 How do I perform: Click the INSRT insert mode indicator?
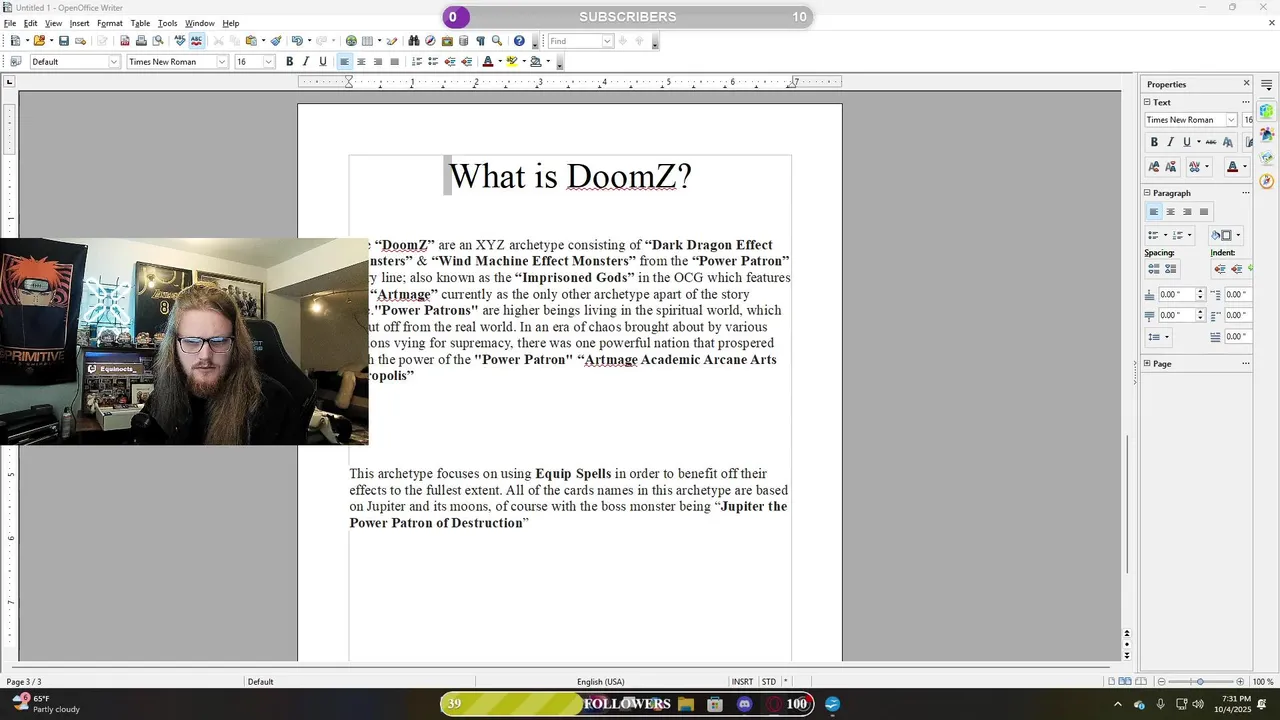click(x=742, y=682)
